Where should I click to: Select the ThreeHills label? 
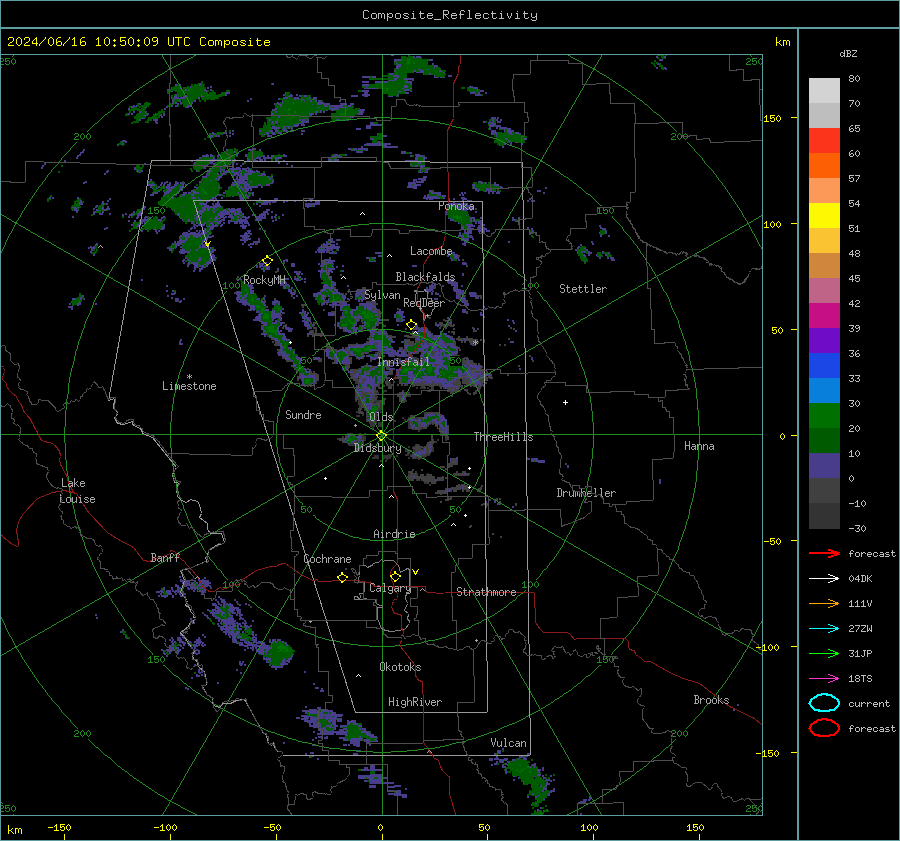(x=503, y=437)
